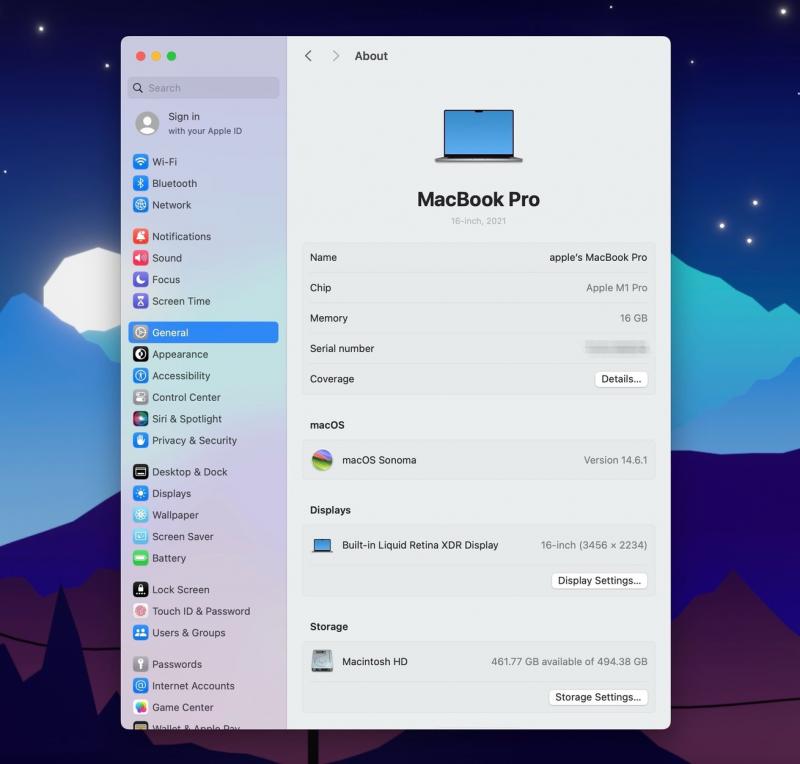
Task: Click the Wi-Fi icon in sidebar
Action: tap(140, 162)
